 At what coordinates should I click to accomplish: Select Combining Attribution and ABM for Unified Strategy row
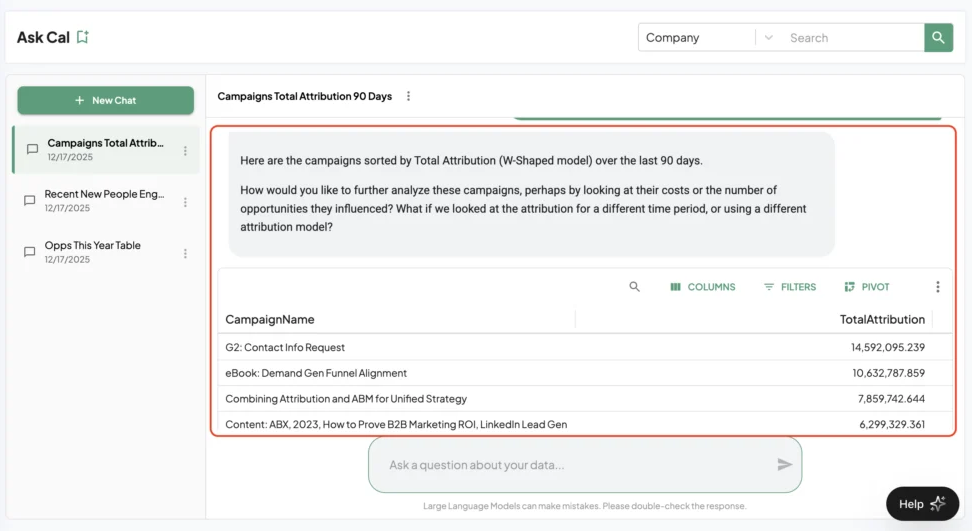tap(585, 398)
